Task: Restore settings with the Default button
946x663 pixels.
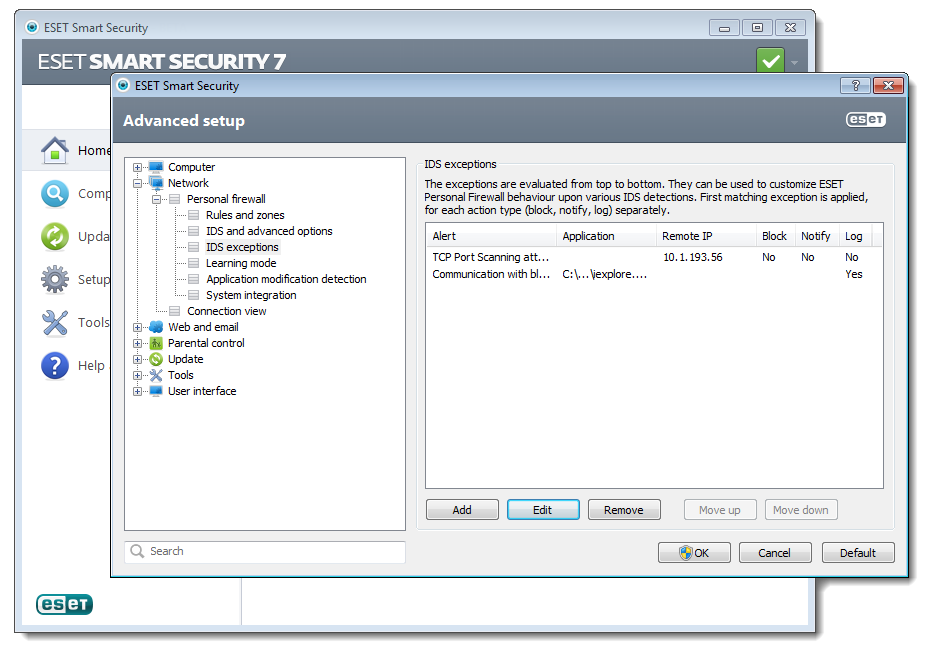Action: 857,552
